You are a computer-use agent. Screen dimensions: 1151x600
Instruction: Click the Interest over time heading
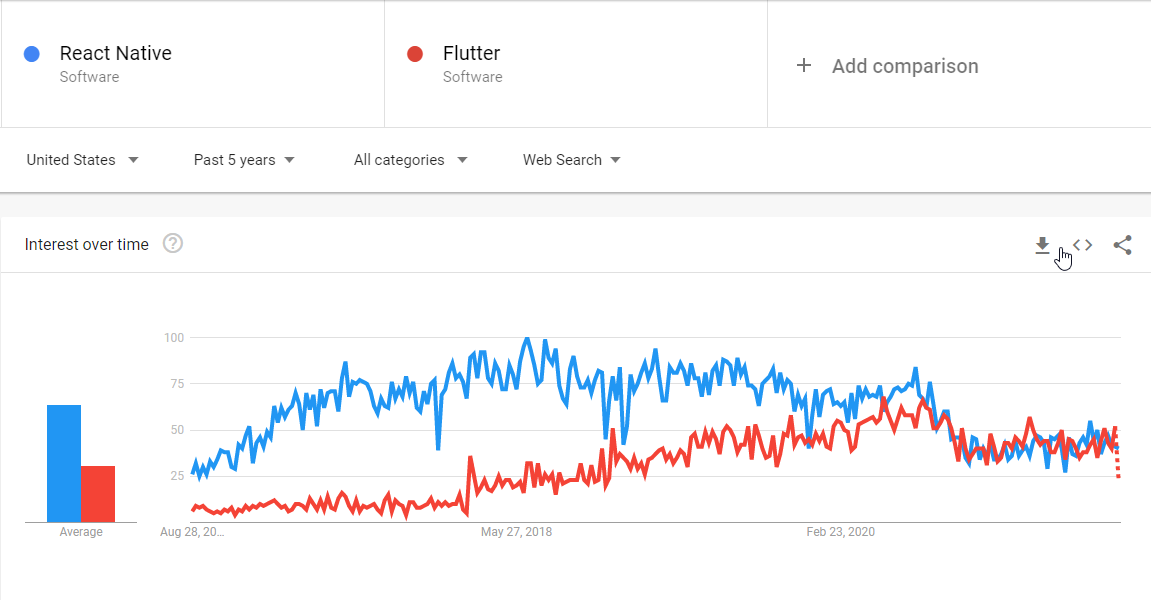[87, 245]
